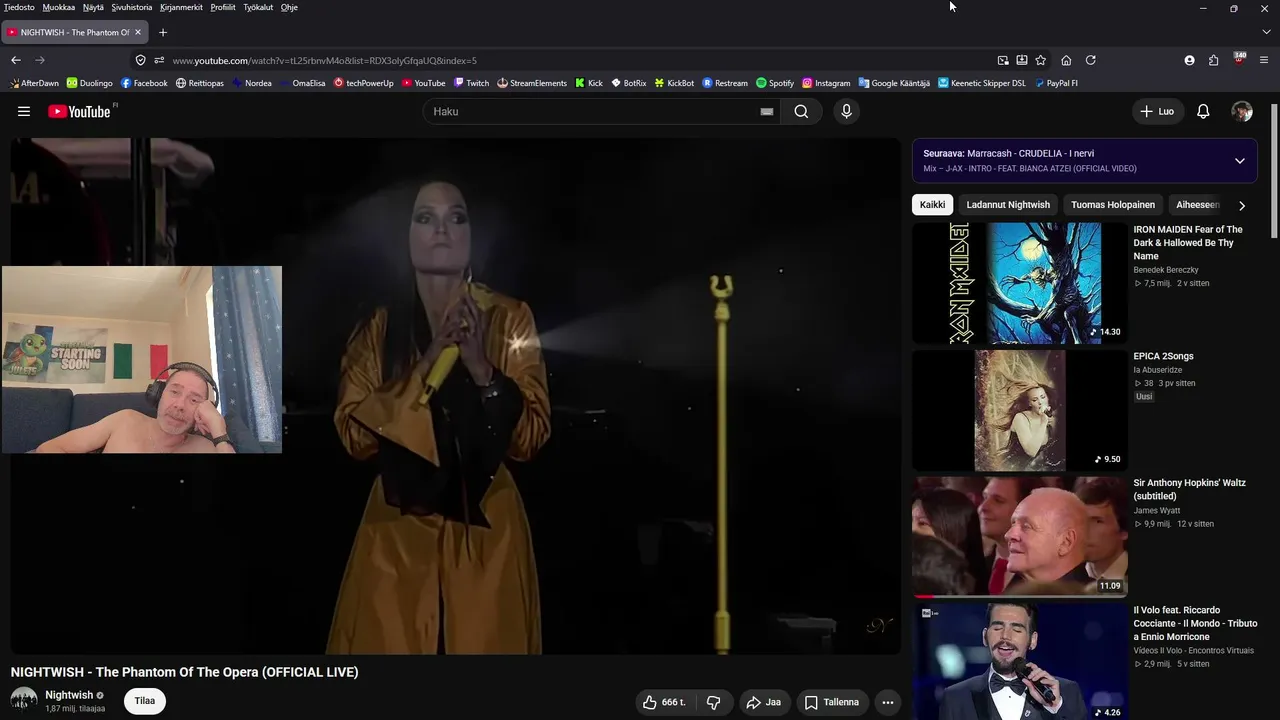
Task: Open the on-screen keyboard in search box
Action: (x=767, y=112)
